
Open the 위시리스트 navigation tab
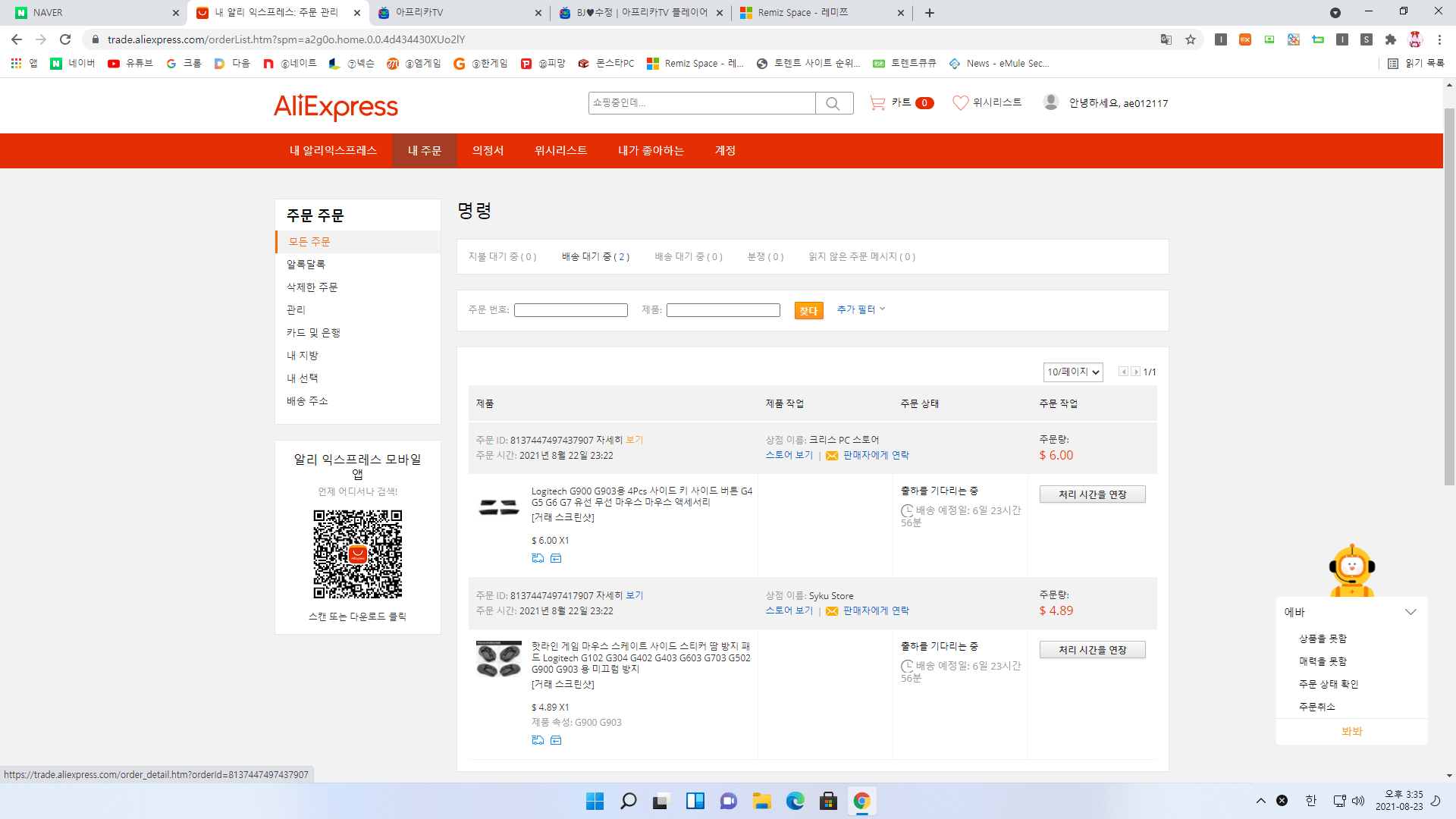point(560,151)
